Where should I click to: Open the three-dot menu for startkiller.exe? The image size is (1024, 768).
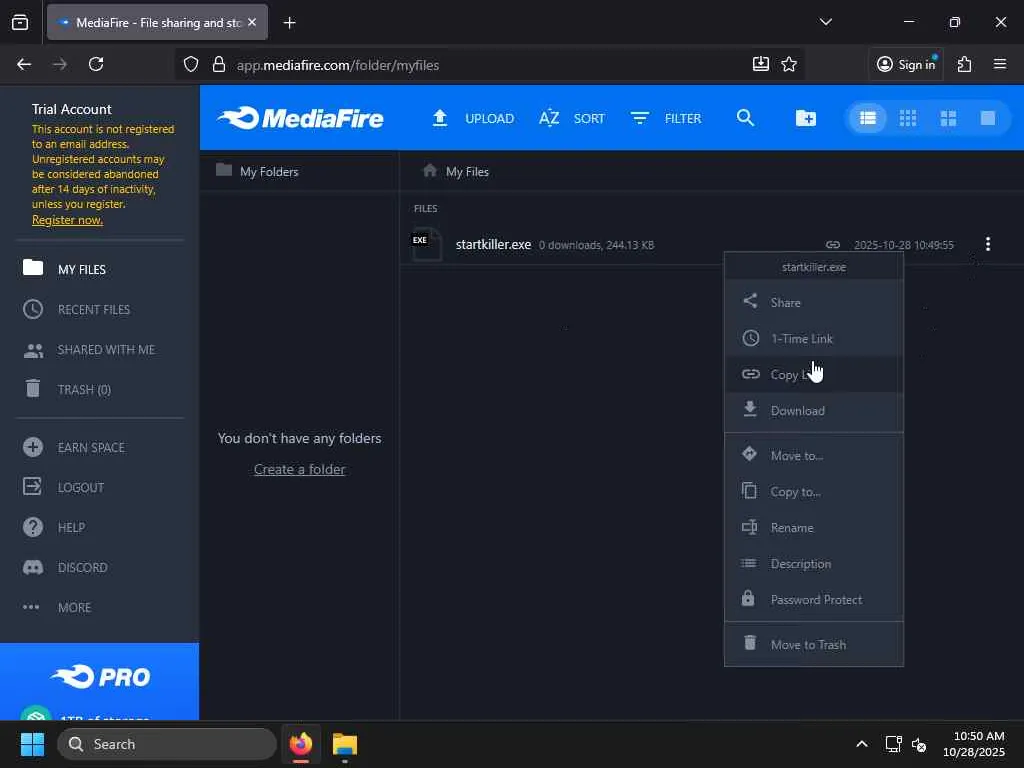[987, 244]
